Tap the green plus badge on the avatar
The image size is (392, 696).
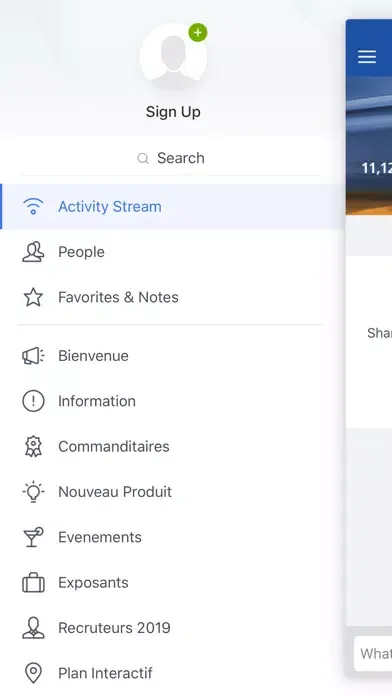pos(198,32)
